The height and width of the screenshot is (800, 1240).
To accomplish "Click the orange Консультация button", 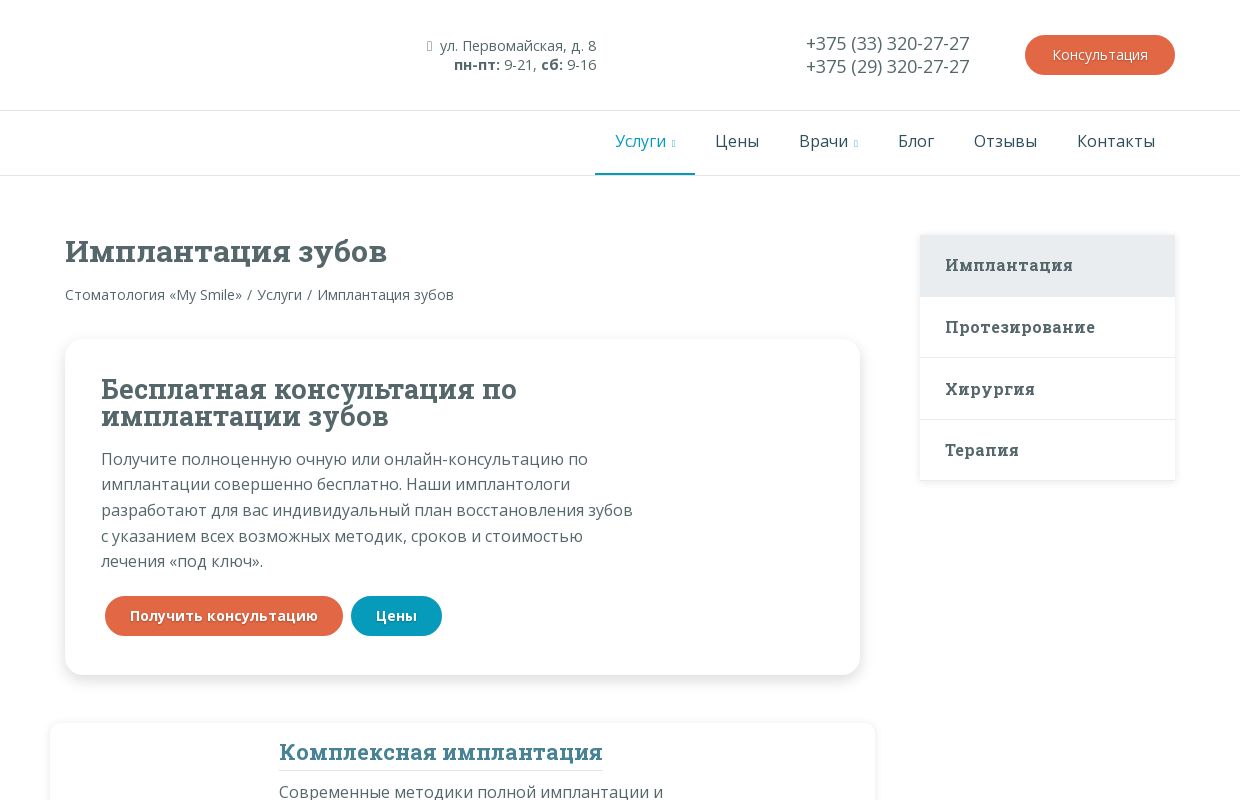I will coord(1100,55).
